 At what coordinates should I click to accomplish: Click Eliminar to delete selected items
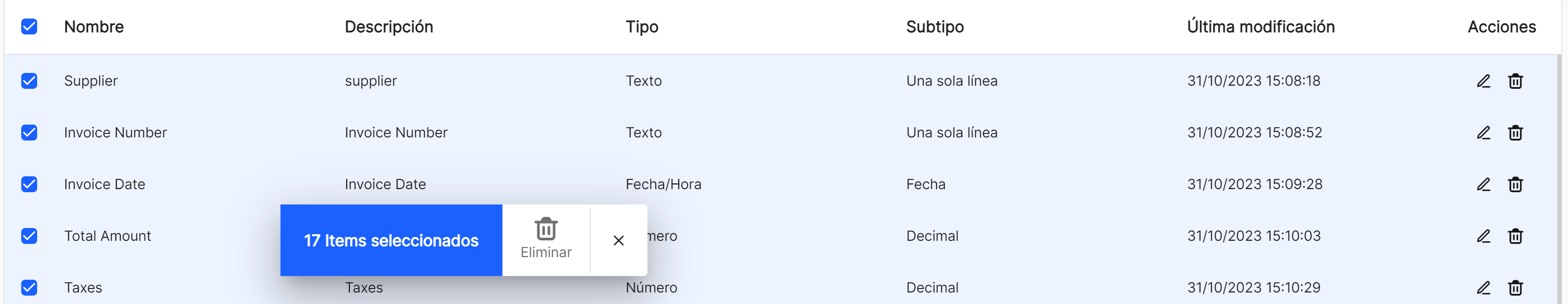click(546, 239)
